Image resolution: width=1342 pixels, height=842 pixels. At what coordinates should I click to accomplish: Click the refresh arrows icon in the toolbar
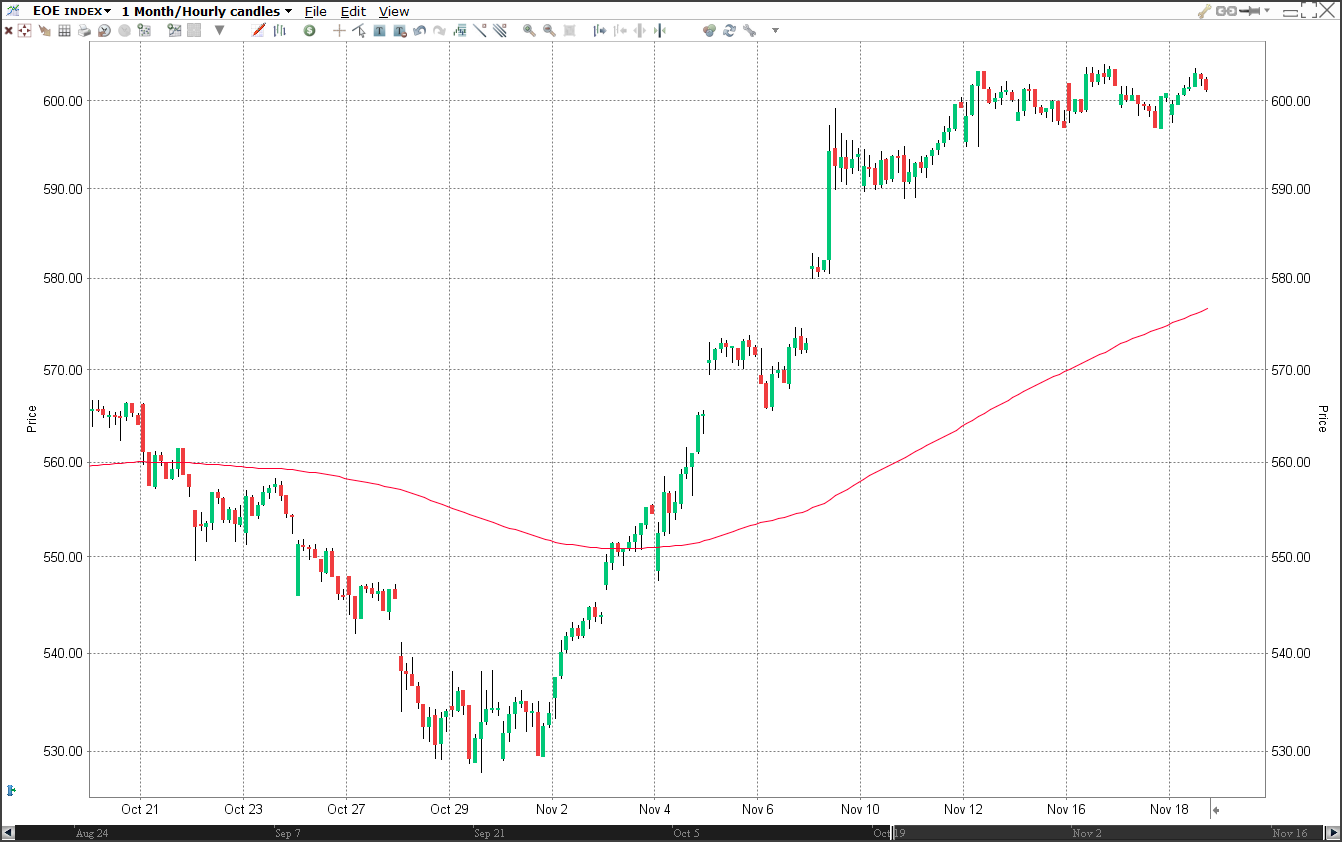[x=730, y=31]
